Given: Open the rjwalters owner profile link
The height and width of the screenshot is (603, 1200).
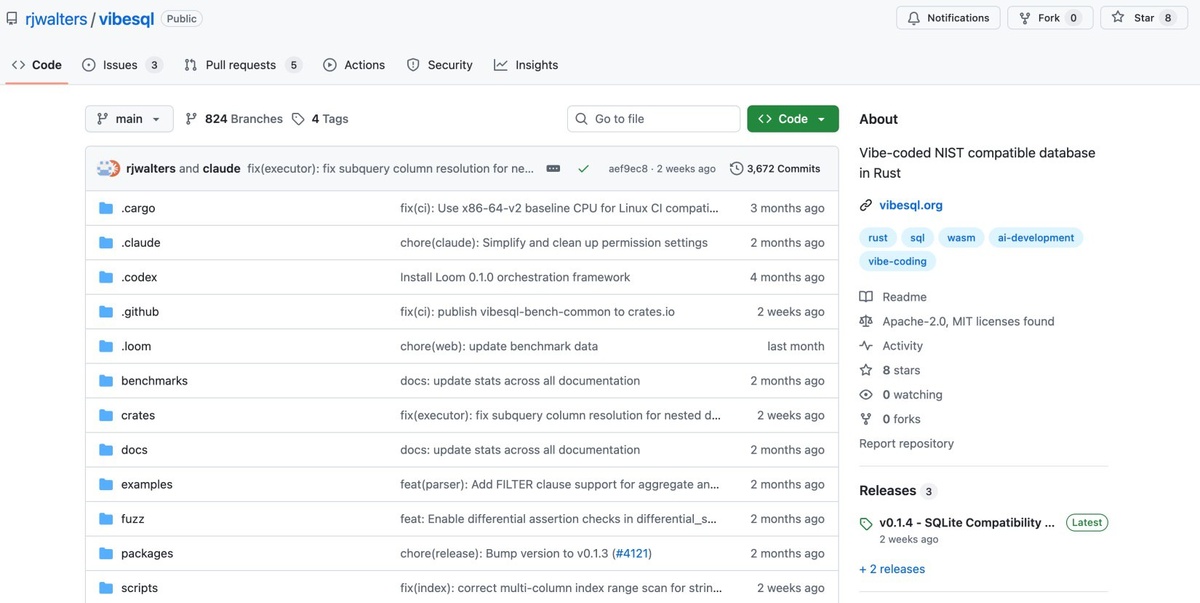Looking at the screenshot, I should 56,18.
